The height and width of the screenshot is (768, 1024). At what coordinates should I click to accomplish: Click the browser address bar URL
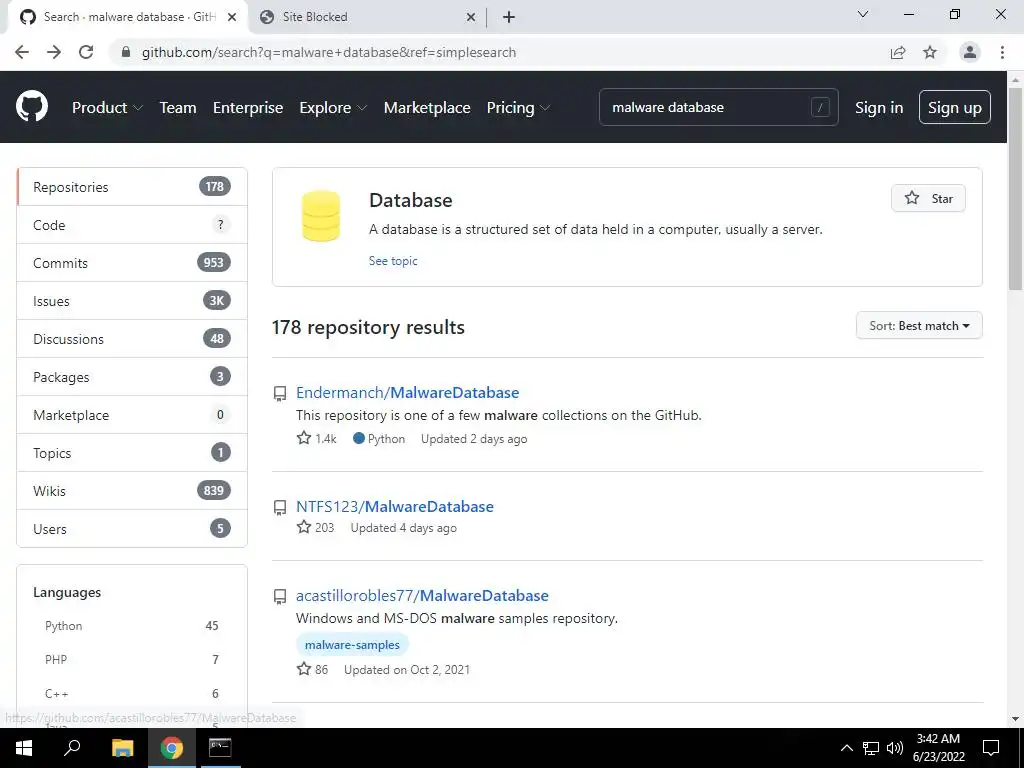pyautogui.click(x=328, y=52)
